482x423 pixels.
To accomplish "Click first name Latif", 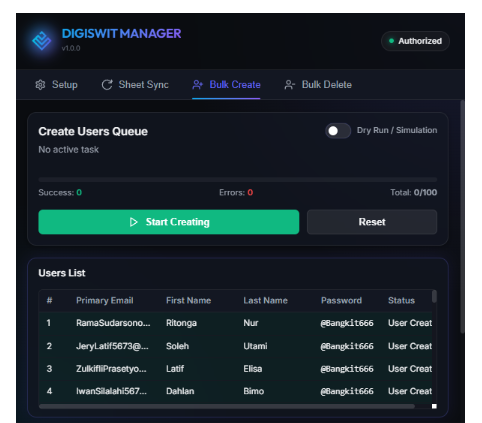I will coord(175,369).
